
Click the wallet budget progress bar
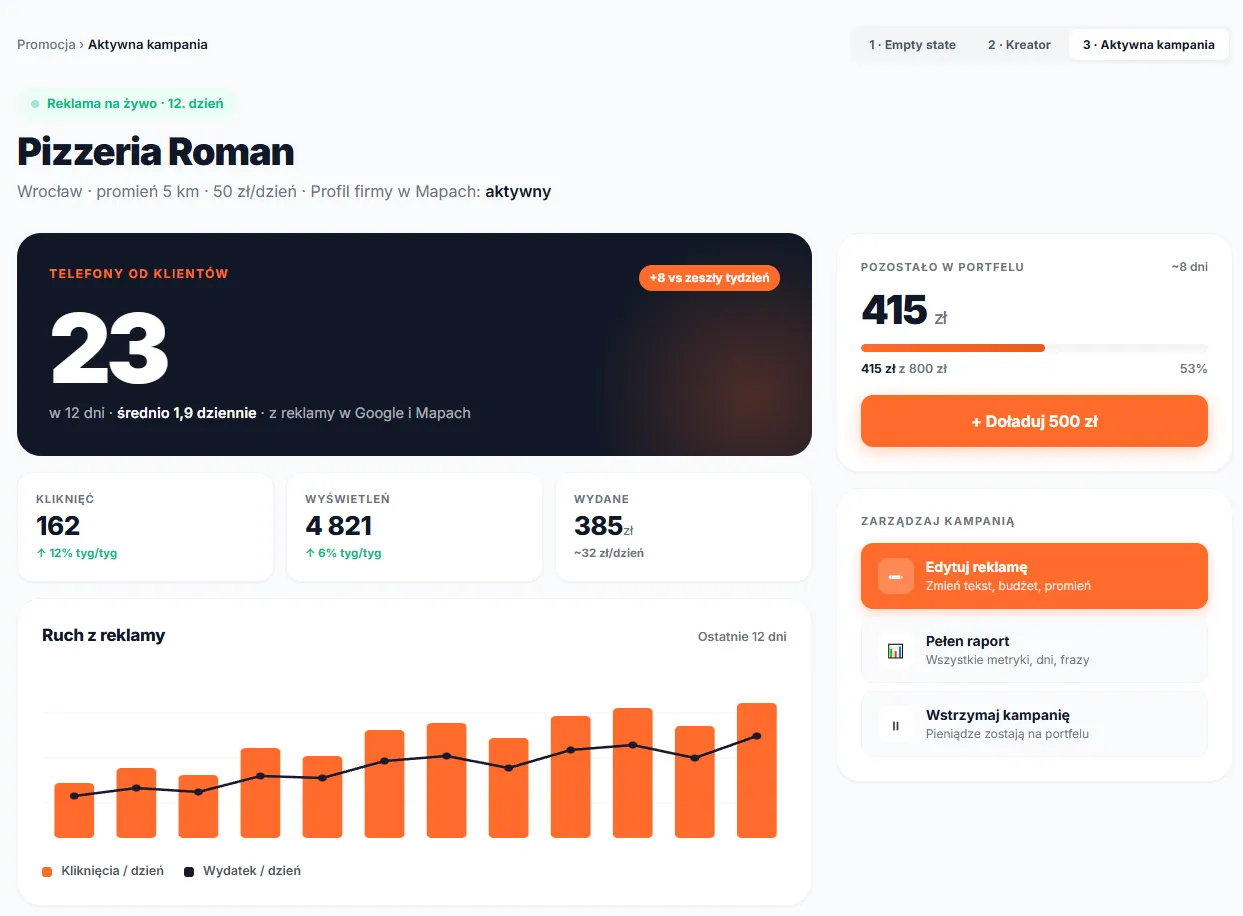pyautogui.click(x=1034, y=348)
